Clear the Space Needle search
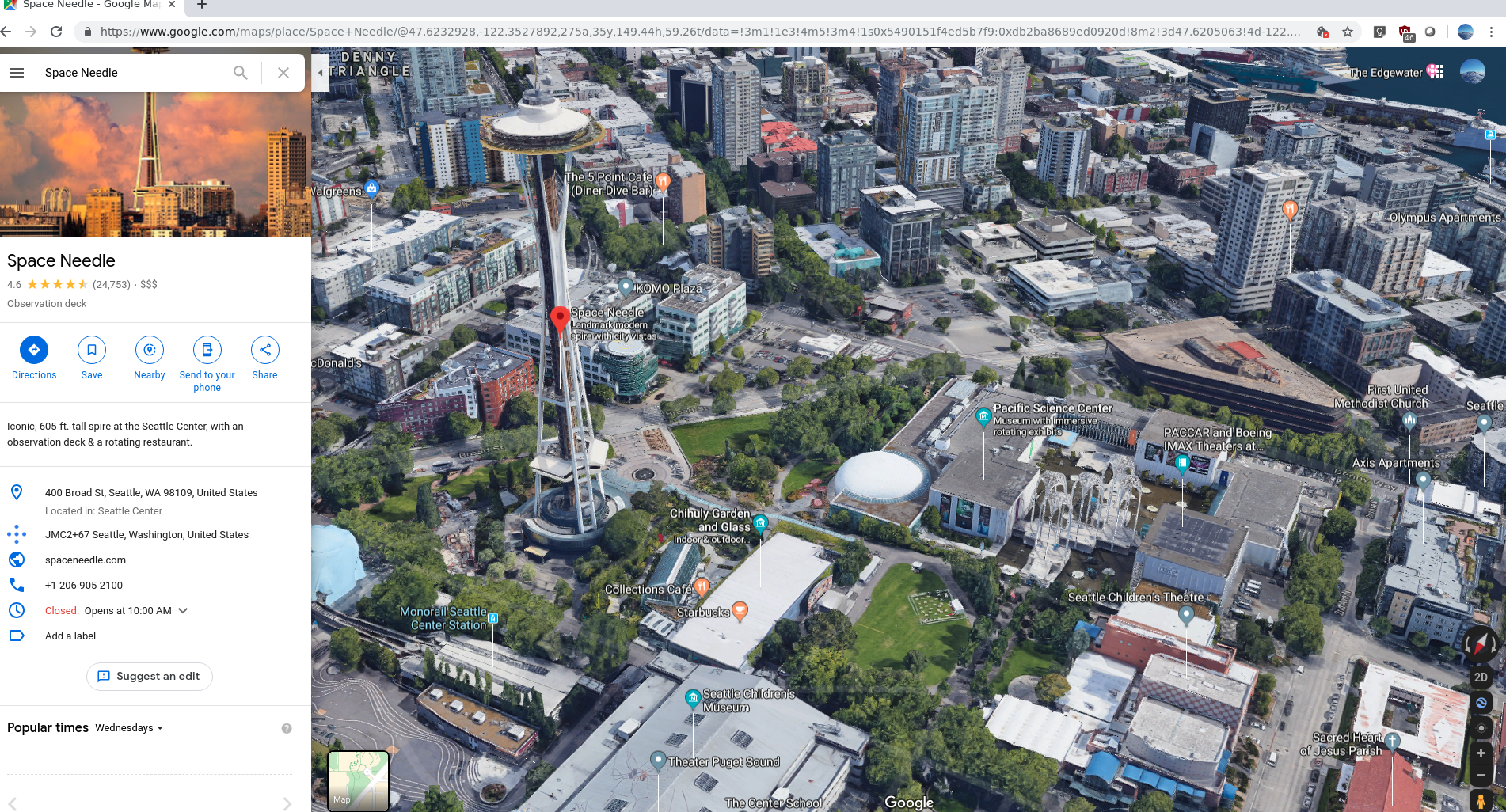 click(x=283, y=73)
